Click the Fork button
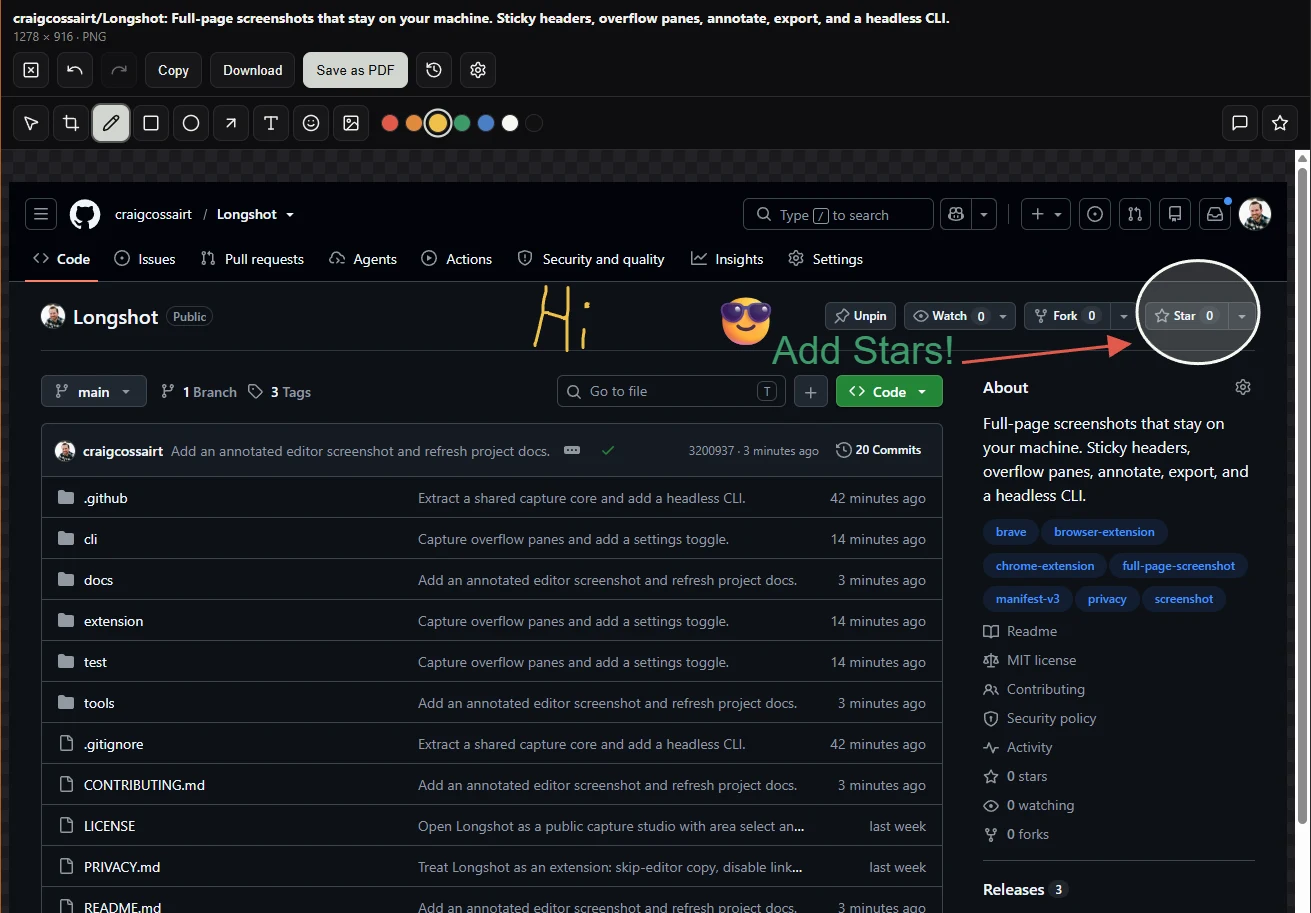 click(1067, 316)
